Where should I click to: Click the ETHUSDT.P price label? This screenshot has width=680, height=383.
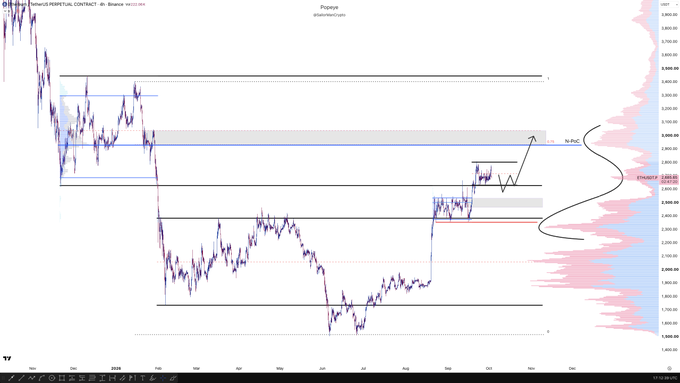coord(647,178)
